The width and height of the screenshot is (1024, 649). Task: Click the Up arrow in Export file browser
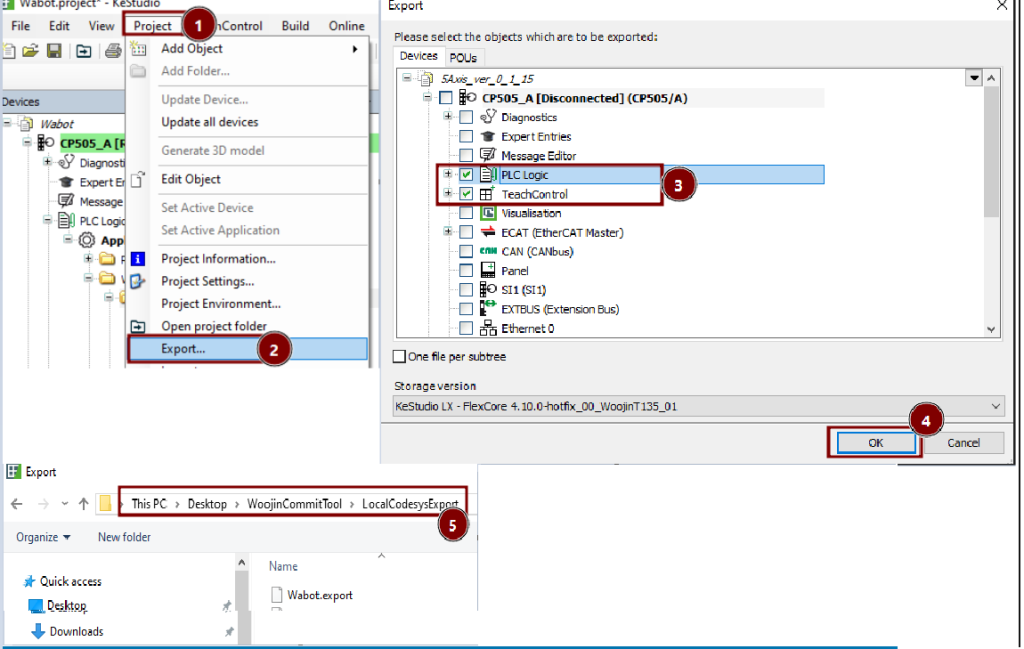[83, 504]
